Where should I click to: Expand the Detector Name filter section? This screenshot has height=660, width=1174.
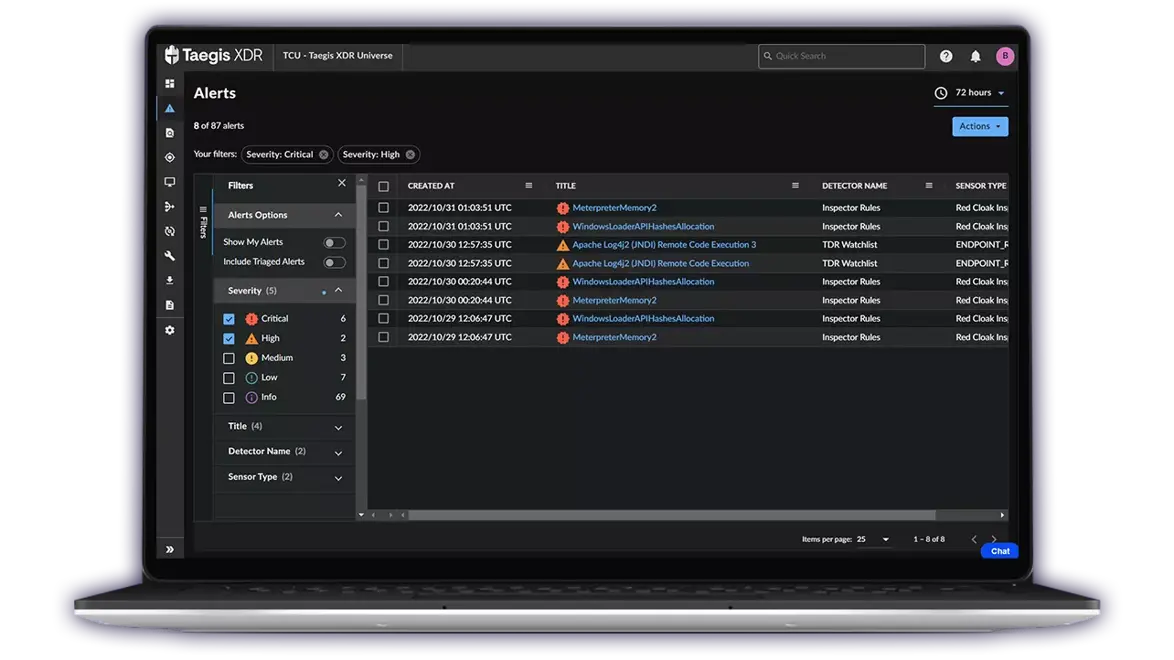click(338, 453)
